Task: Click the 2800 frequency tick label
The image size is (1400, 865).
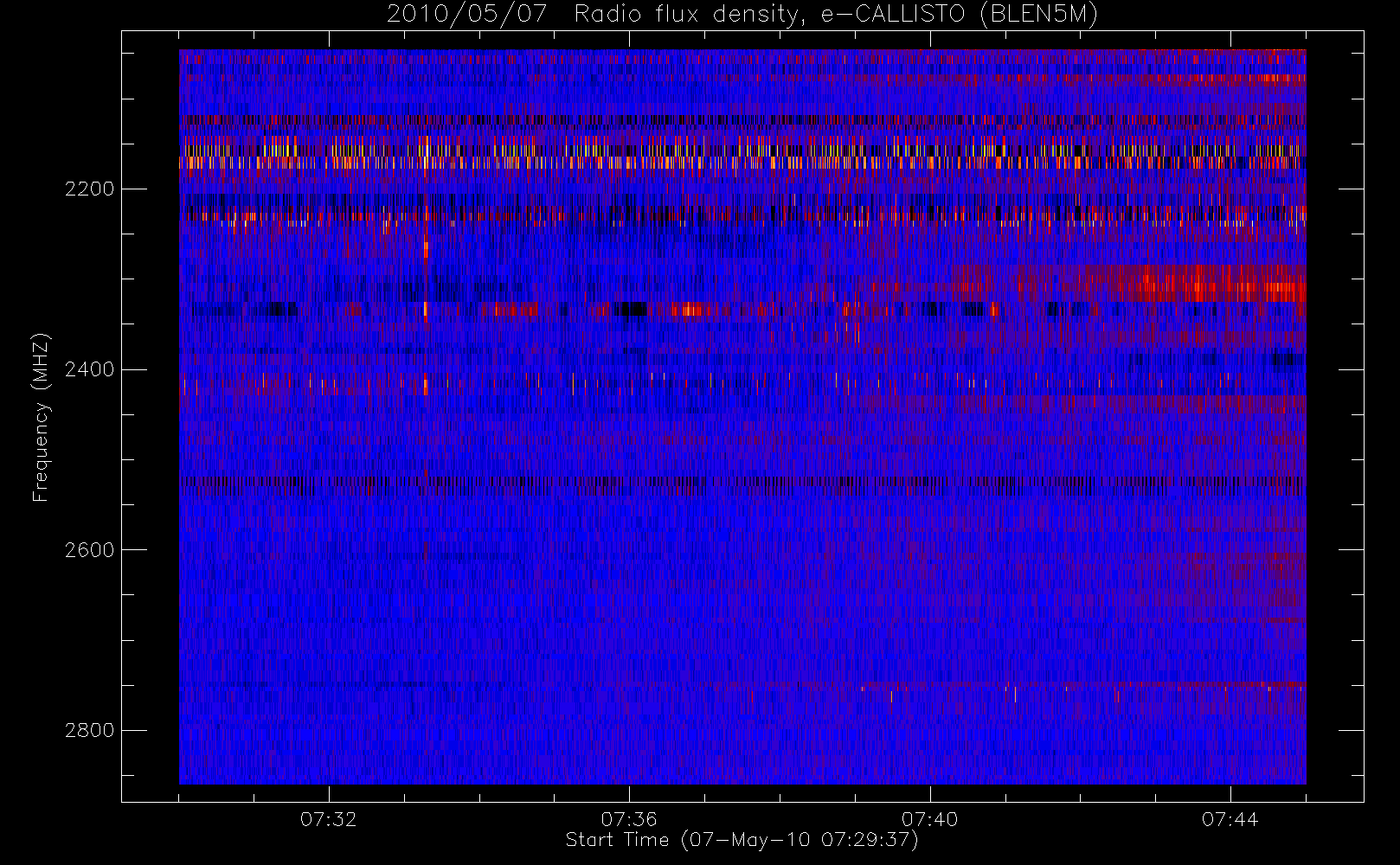Action: coord(89,730)
